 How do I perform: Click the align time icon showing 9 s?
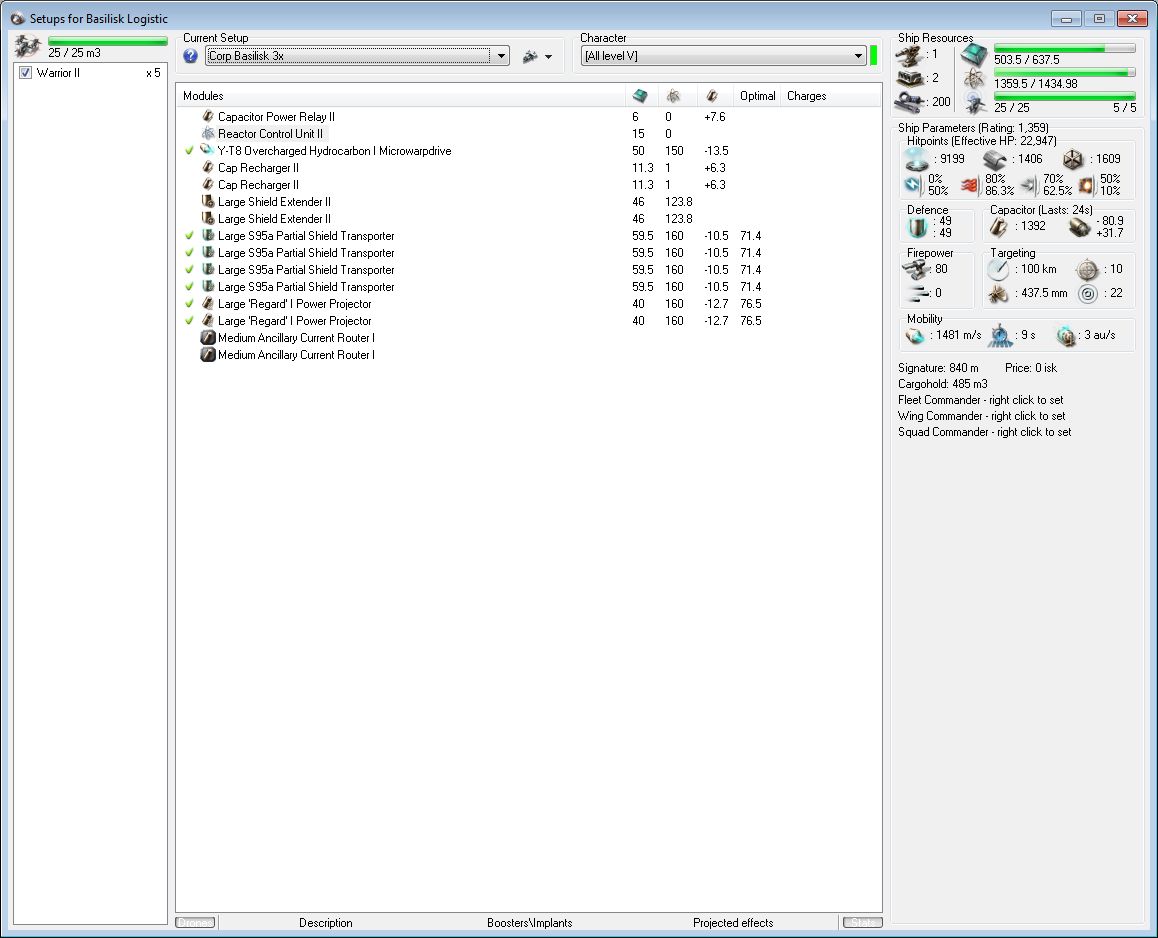(x=1001, y=335)
